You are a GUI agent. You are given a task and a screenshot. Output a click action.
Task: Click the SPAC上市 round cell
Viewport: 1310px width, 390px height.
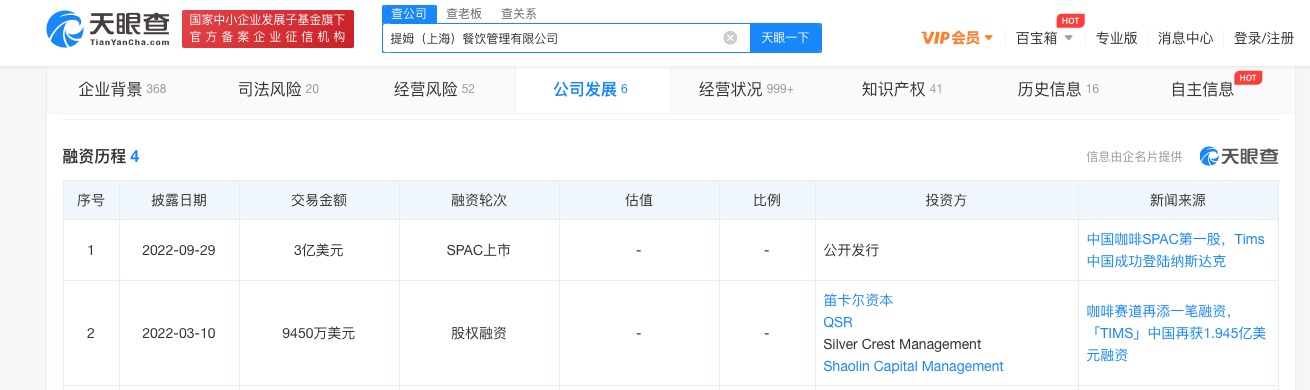479,250
